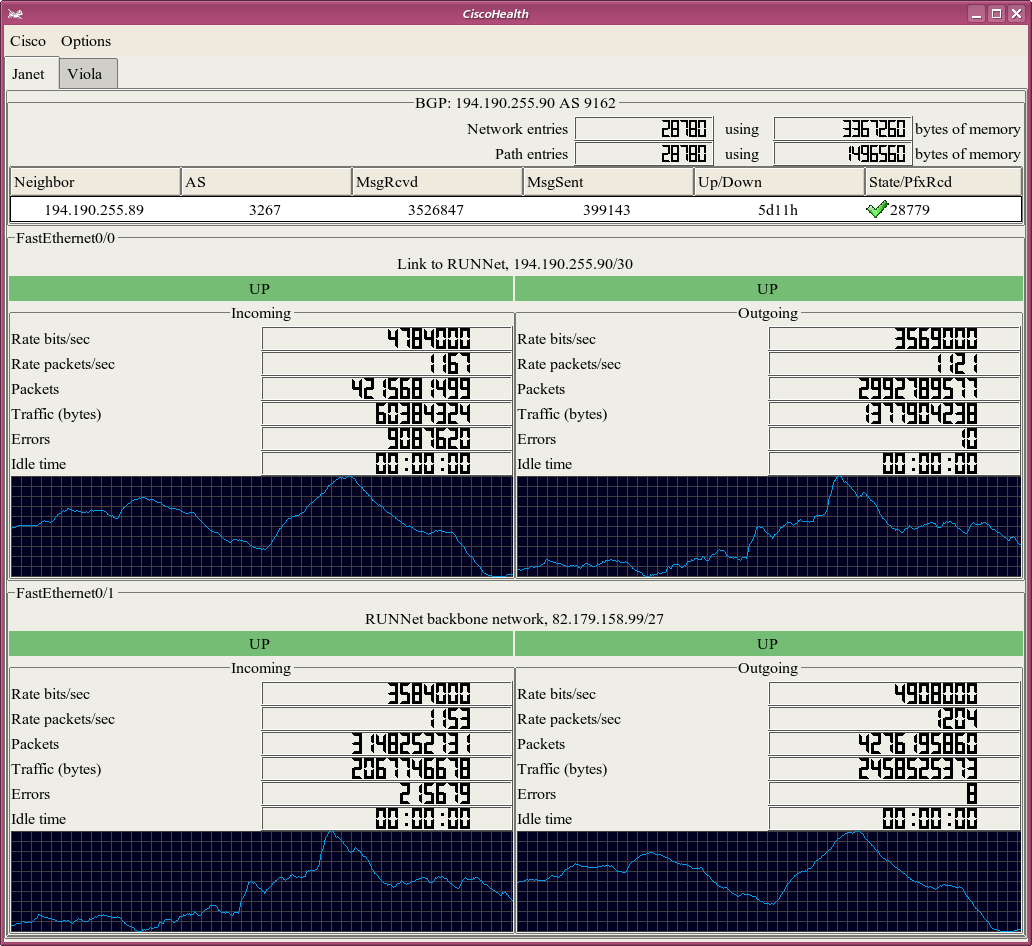Open the Options menu
Image resolution: width=1032 pixels, height=946 pixels.
pyautogui.click(x=86, y=41)
